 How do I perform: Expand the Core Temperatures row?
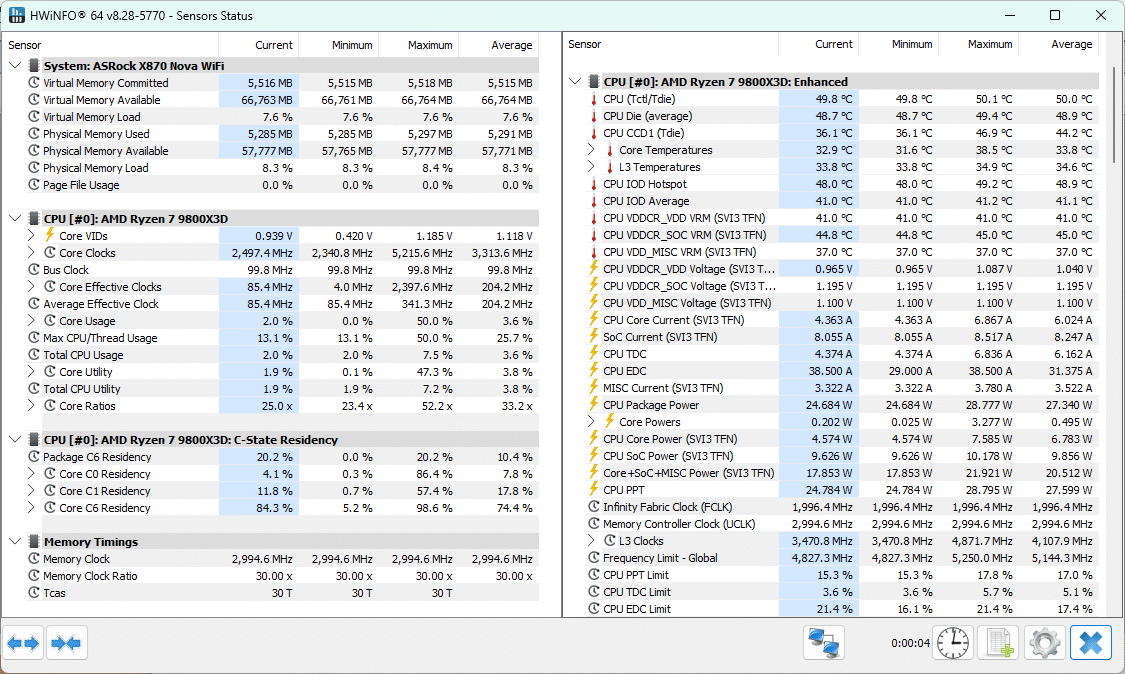coord(590,149)
